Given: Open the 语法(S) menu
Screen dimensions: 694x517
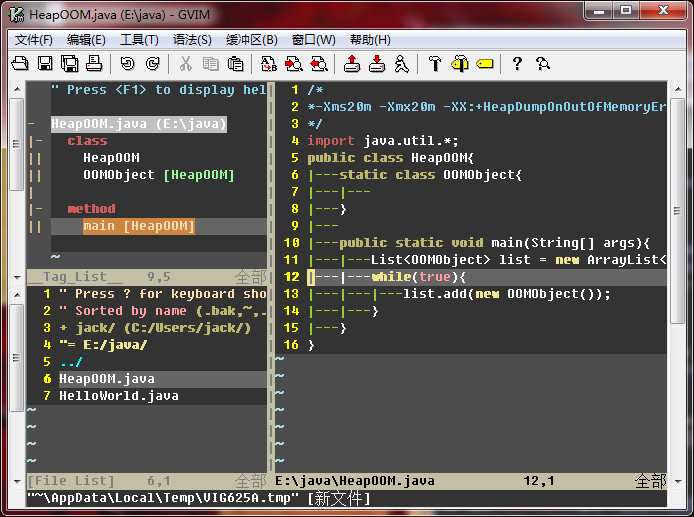Looking at the screenshot, I should 192,40.
